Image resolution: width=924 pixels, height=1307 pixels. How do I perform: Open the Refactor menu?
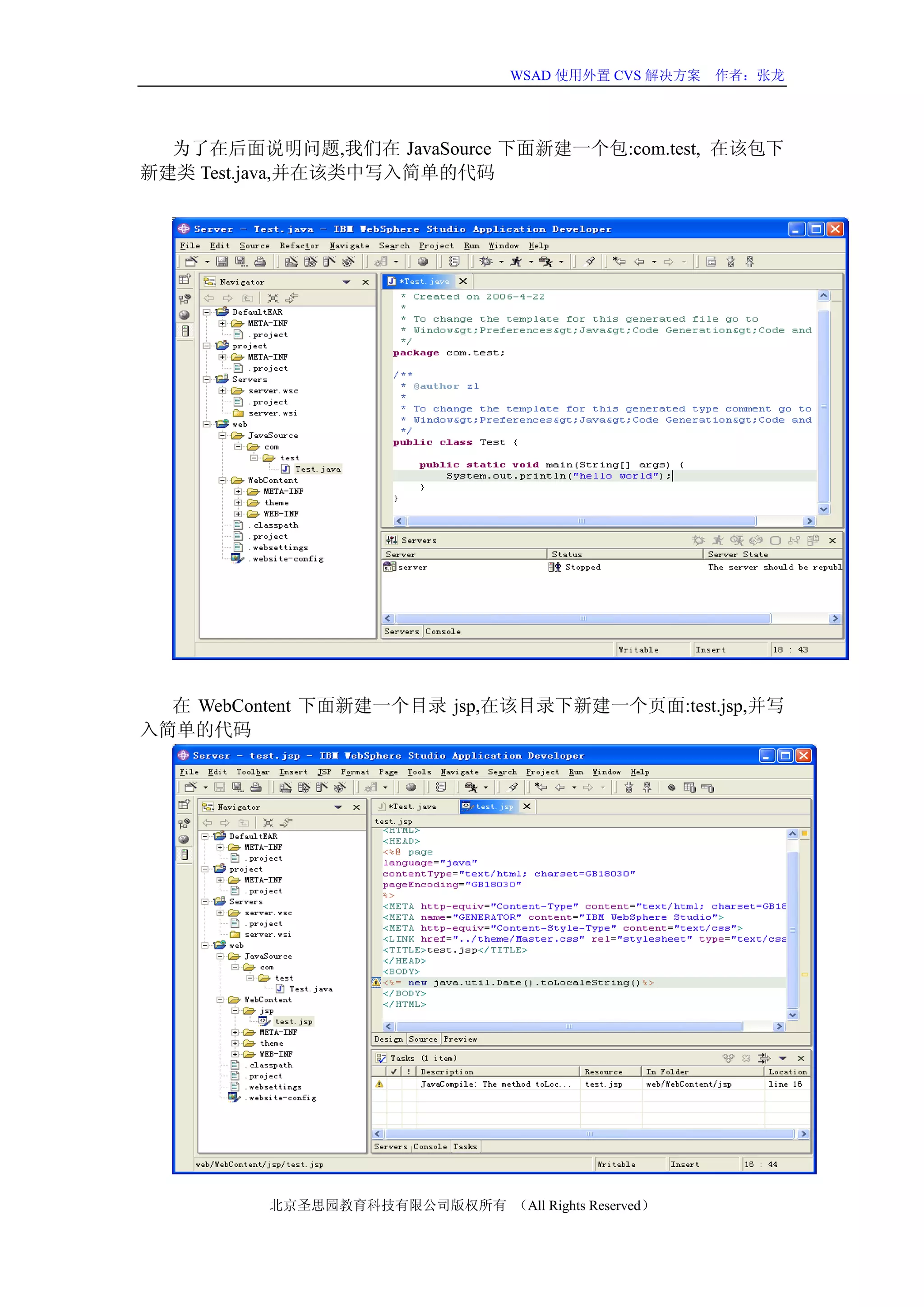[299, 246]
